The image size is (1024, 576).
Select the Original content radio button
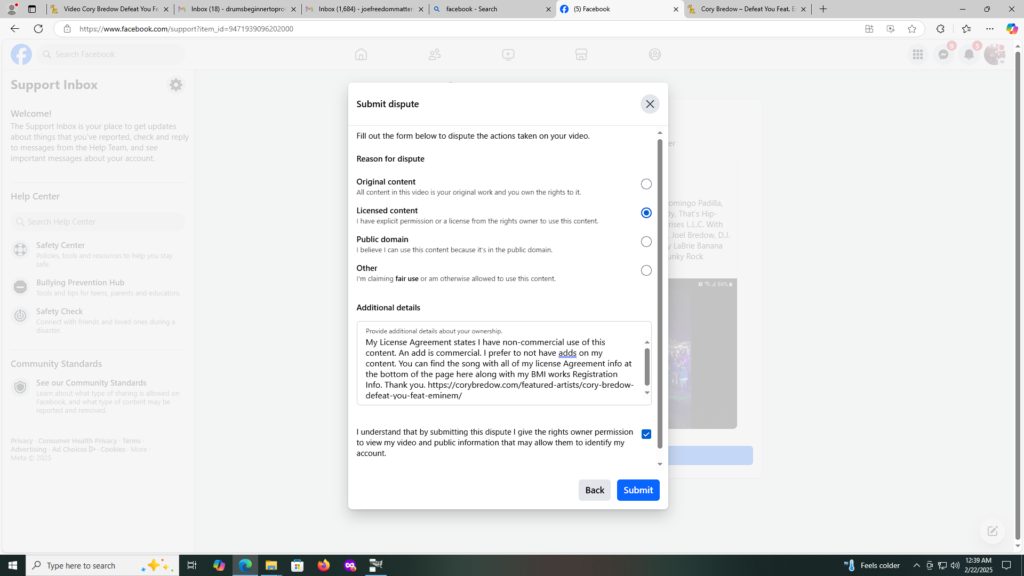pyautogui.click(x=646, y=184)
